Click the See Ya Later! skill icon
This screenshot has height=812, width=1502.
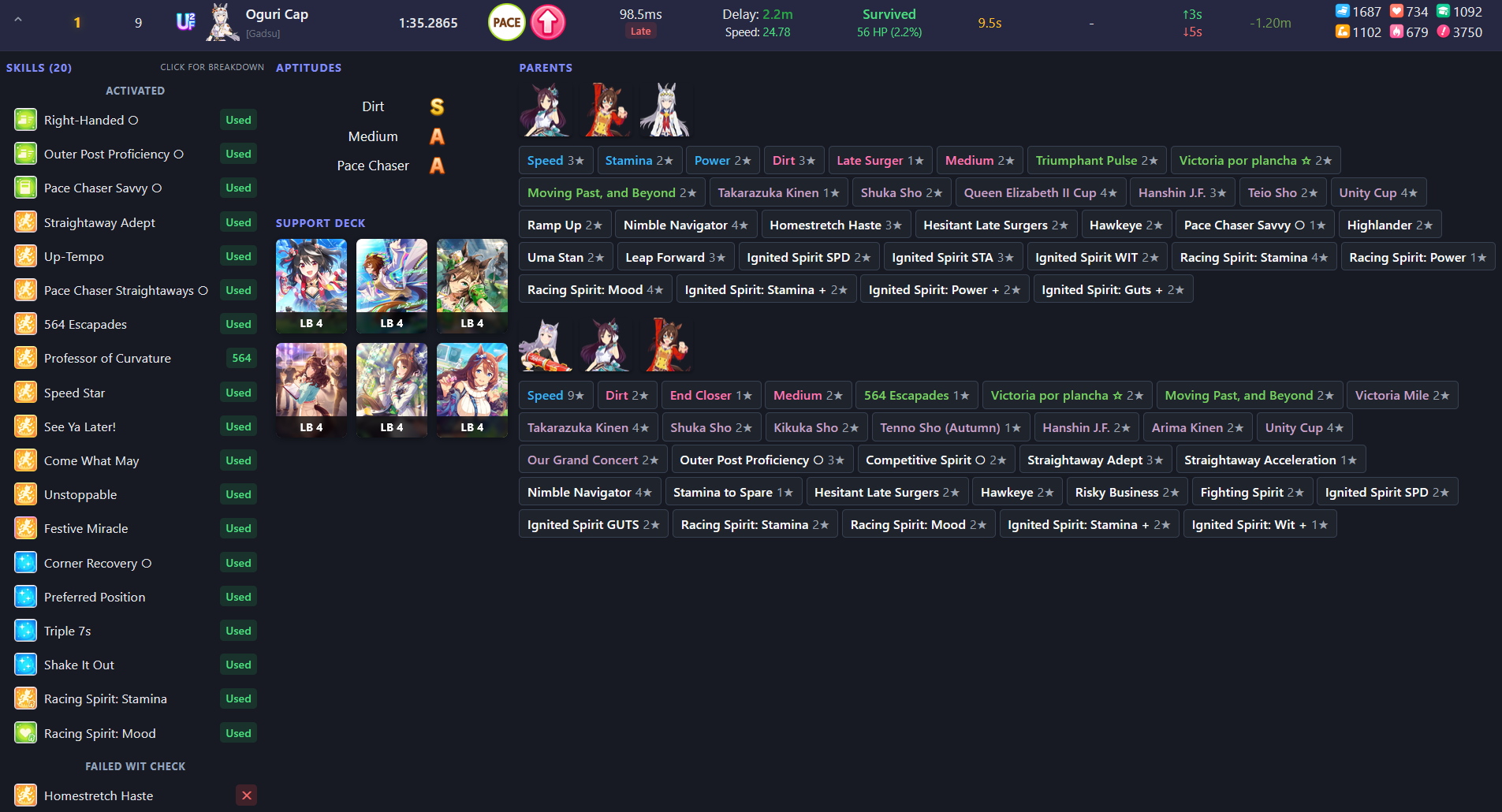(x=25, y=426)
